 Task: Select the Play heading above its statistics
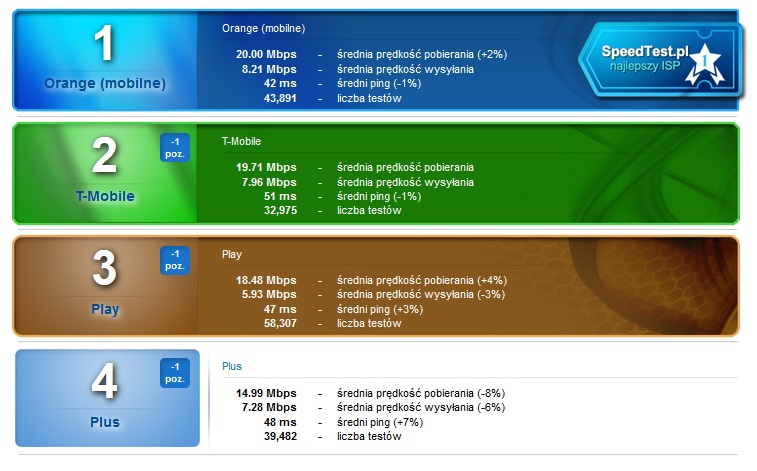tap(232, 254)
